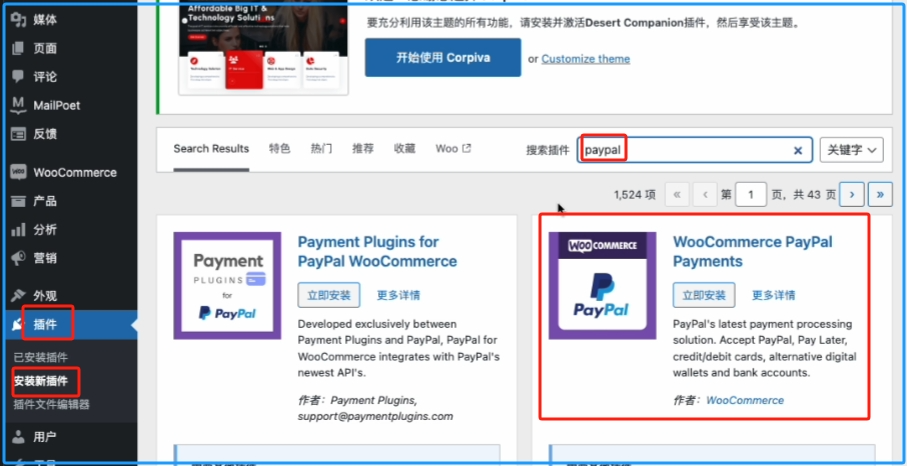
Task: Click the Corpiva theme preview thumbnail
Action: 263,46
